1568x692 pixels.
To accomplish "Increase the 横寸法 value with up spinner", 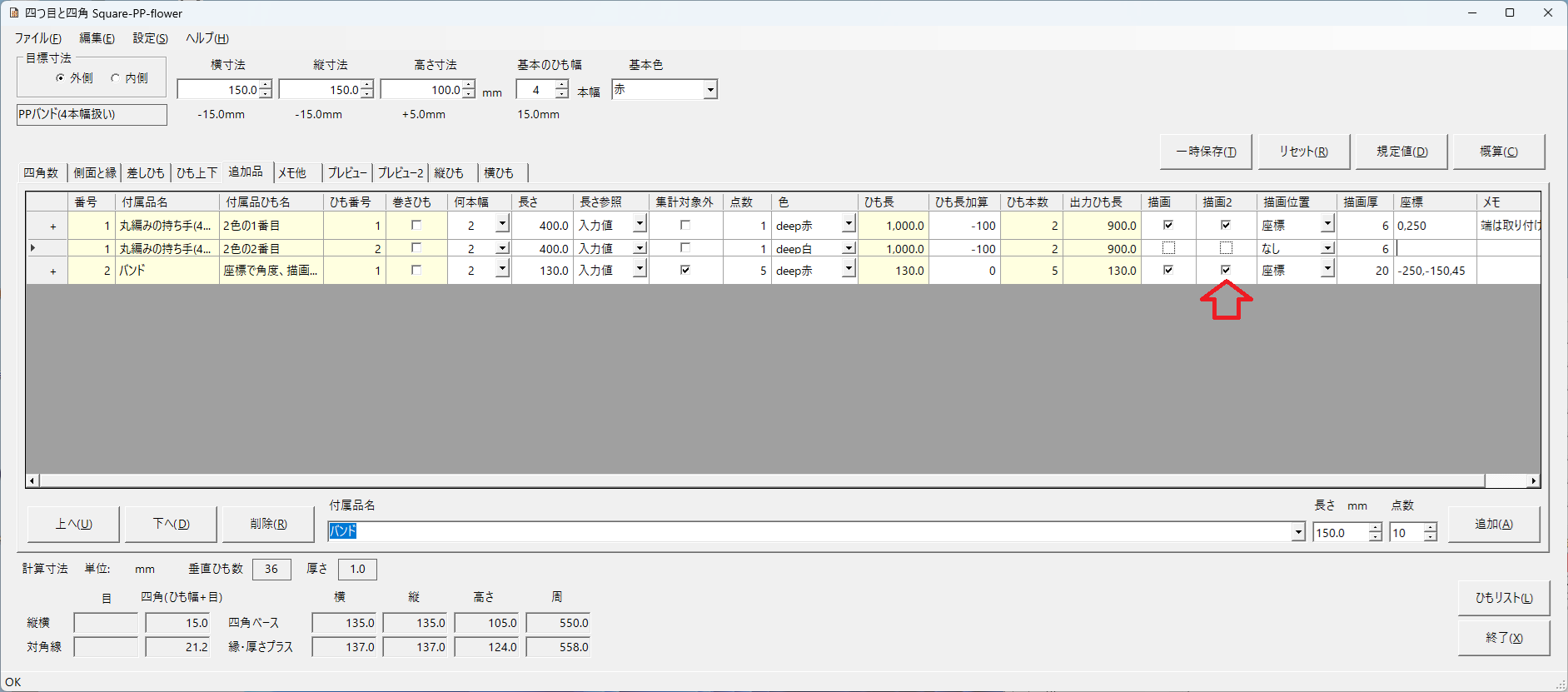I will 266,85.
